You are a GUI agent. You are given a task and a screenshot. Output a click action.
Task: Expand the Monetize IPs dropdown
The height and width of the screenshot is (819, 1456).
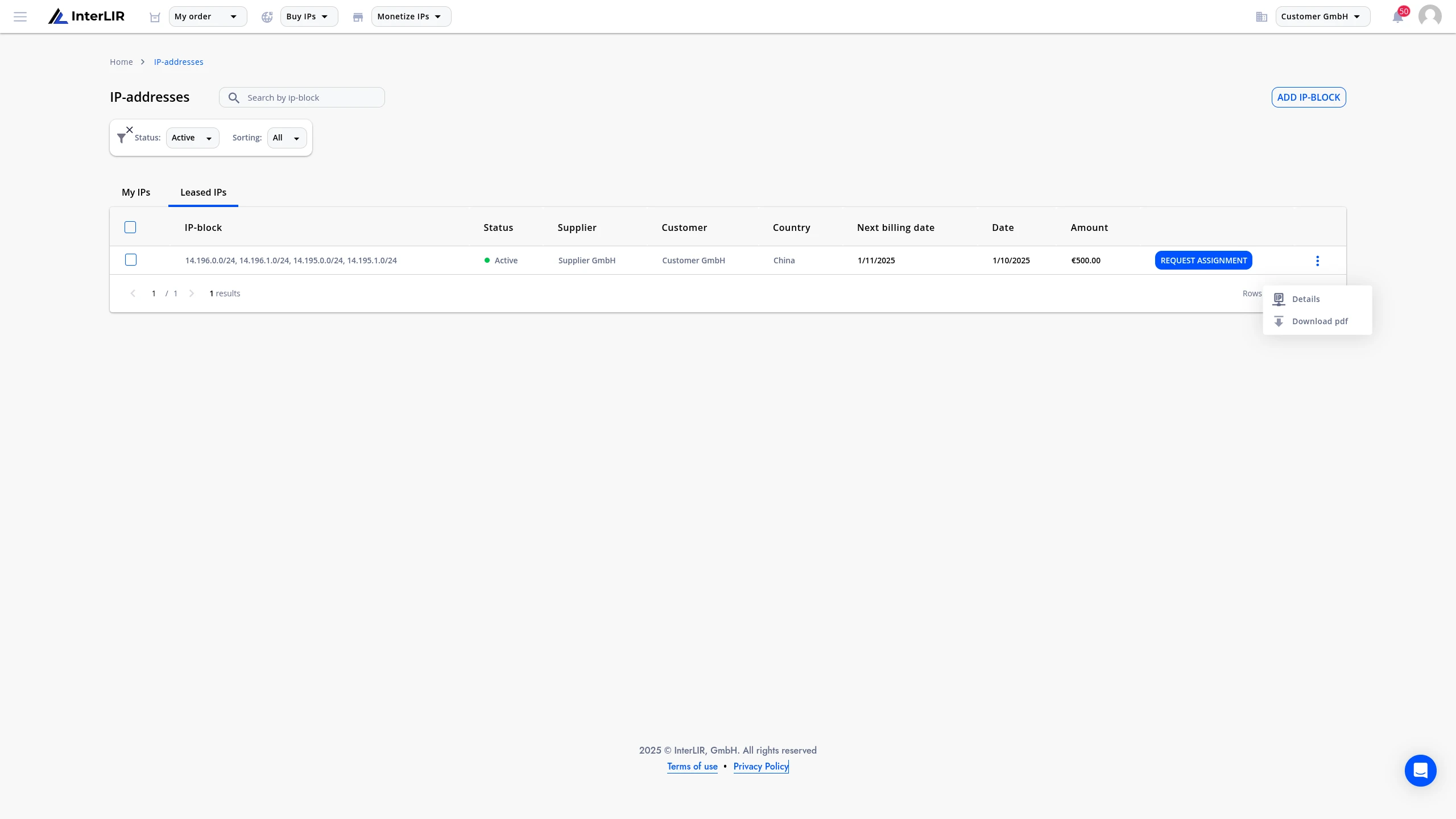[x=411, y=16]
